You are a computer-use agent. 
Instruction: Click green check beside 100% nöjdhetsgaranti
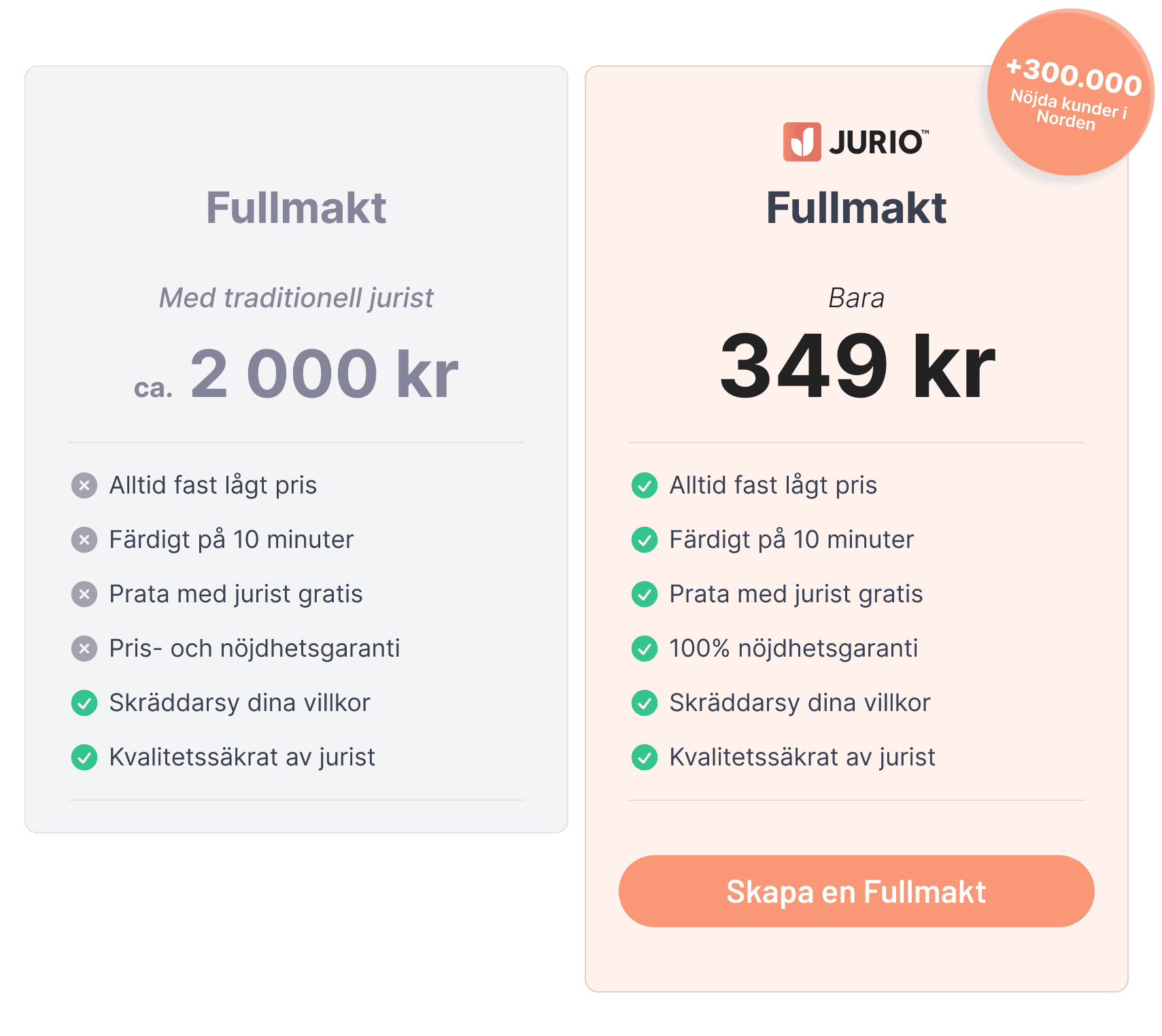click(645, 649)
